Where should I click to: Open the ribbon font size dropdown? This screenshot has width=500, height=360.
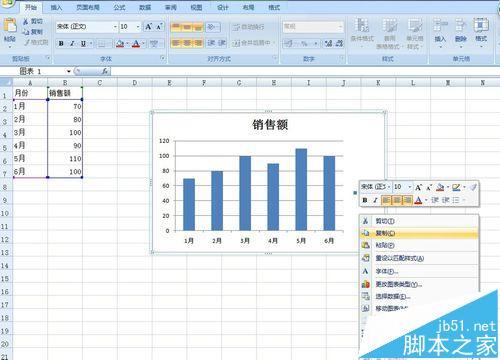(x=138, y=27)
